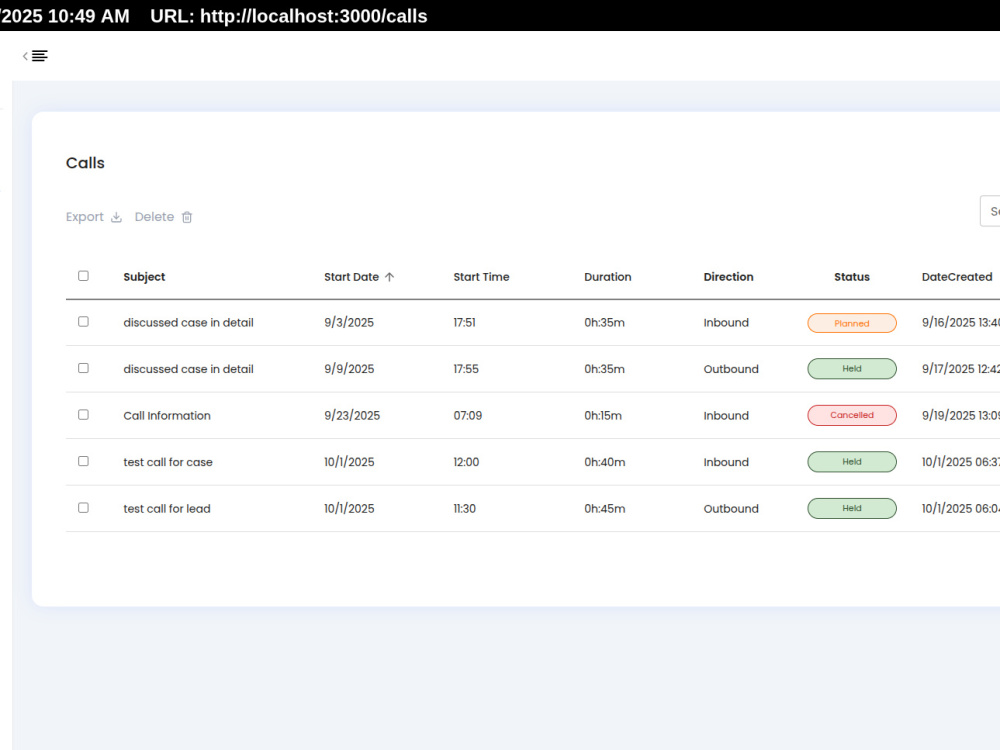Click the 11:30 start time cell
Viewport: 1000px width, 750px height.
464,509
